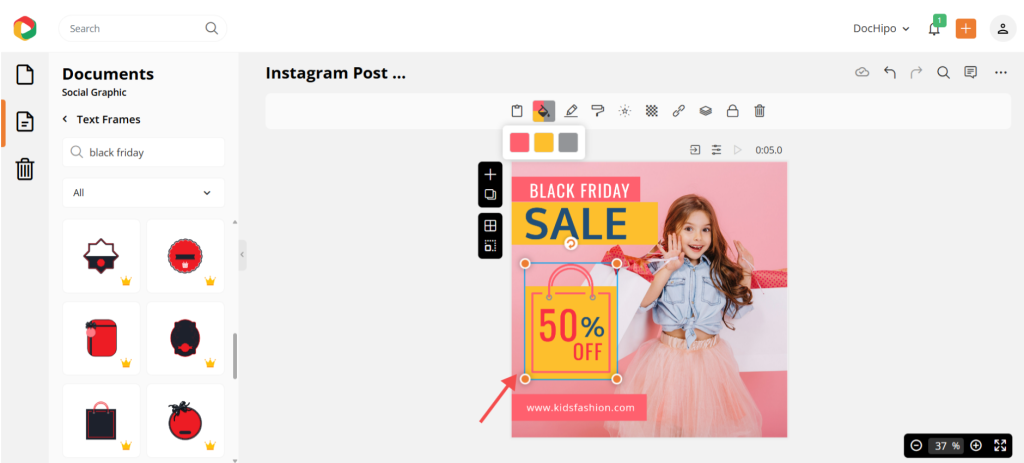
Task: Select the black shopping bag frame thumbnail
Action: click(x=101, y=421)
